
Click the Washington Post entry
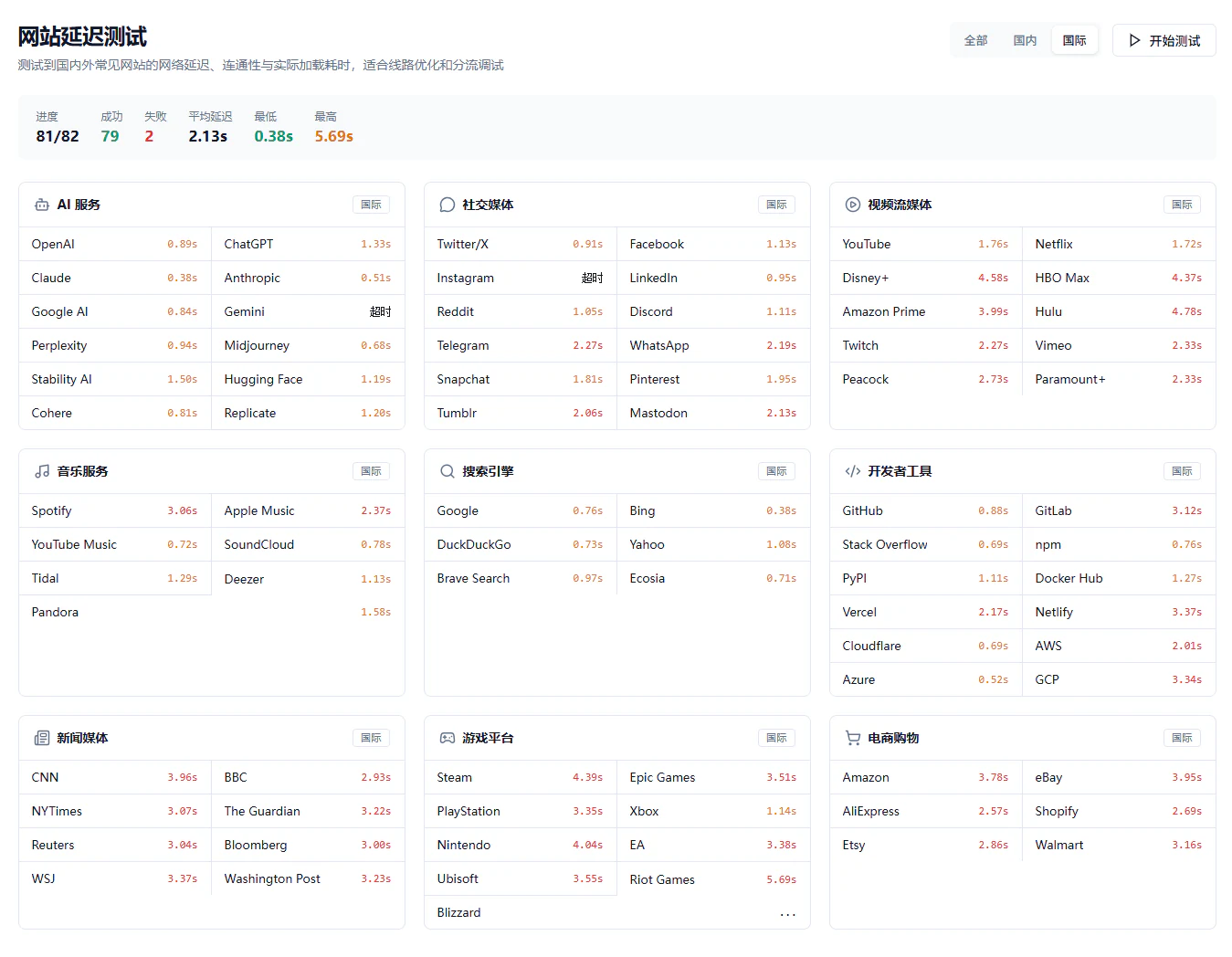pyautogui.click(x=308, y=878)
